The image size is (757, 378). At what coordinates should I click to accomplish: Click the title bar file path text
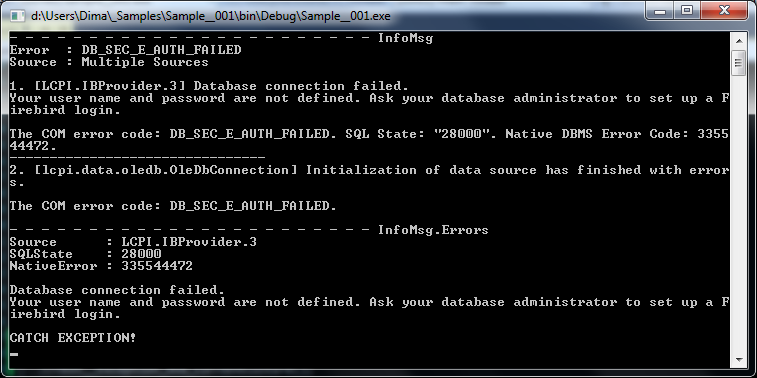tap(210, 16)
